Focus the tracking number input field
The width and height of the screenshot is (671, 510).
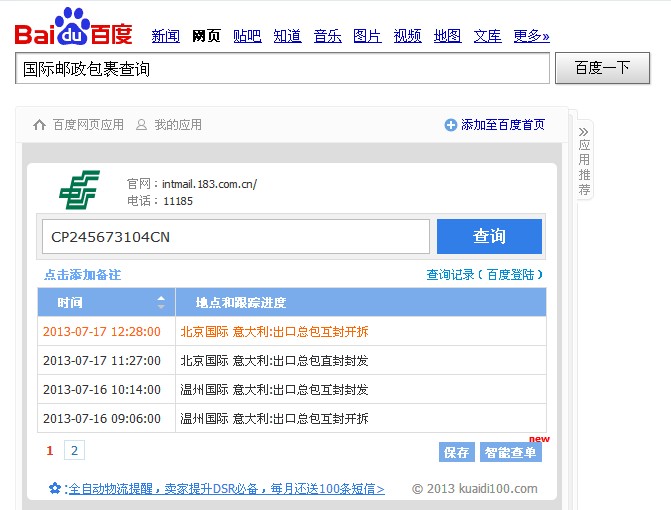click(x=236, y=237)
